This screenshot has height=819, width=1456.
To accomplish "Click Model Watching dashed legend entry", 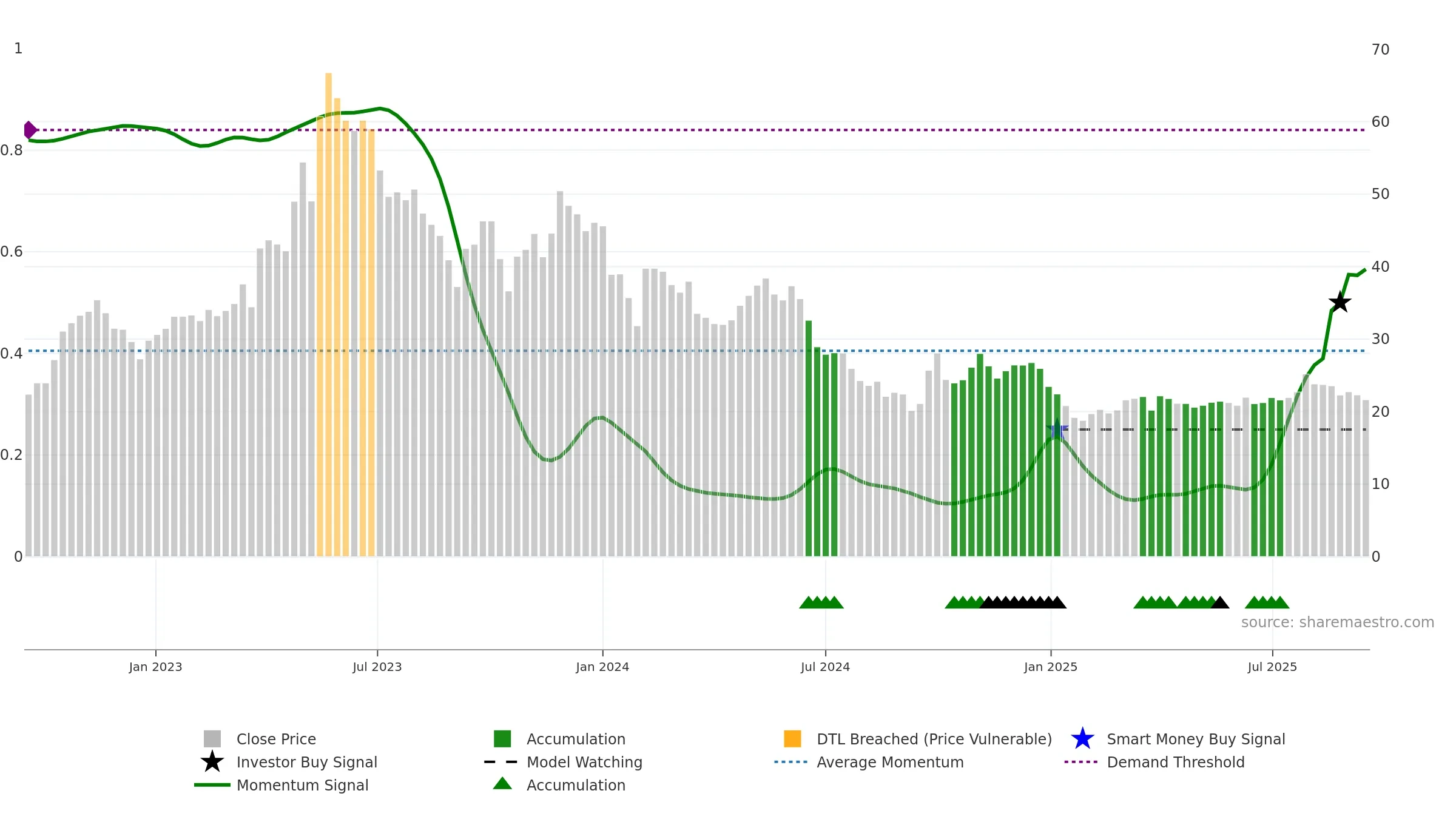I will click(x=563, y=762).
